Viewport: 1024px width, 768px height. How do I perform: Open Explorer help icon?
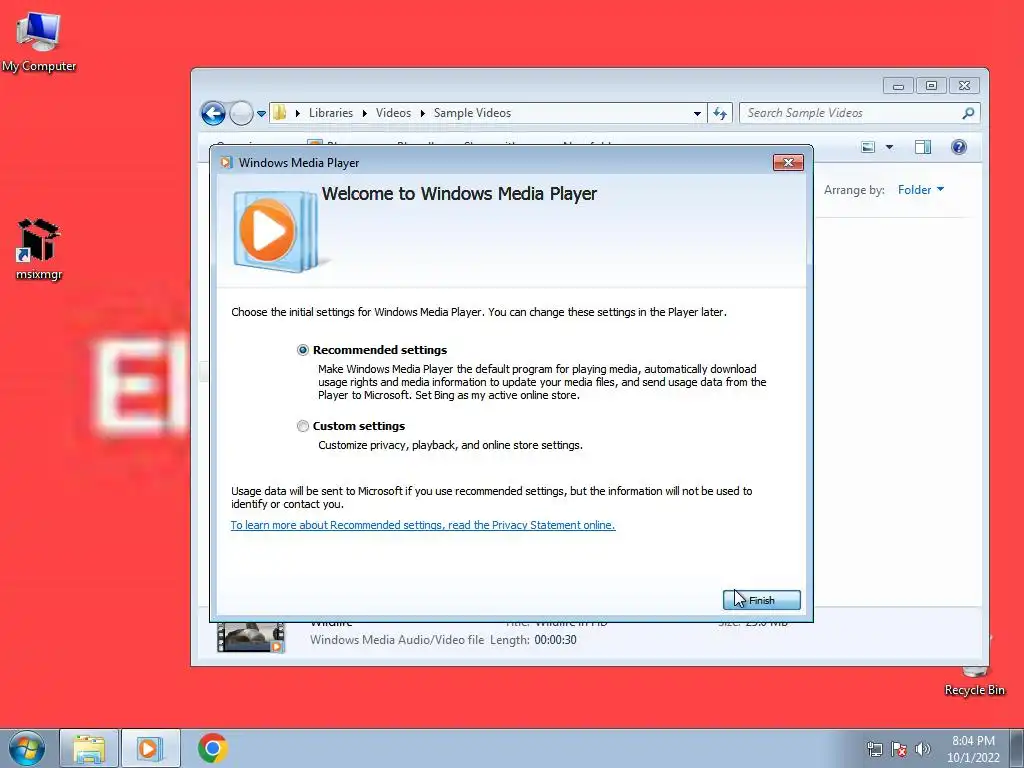coord(959,147)
